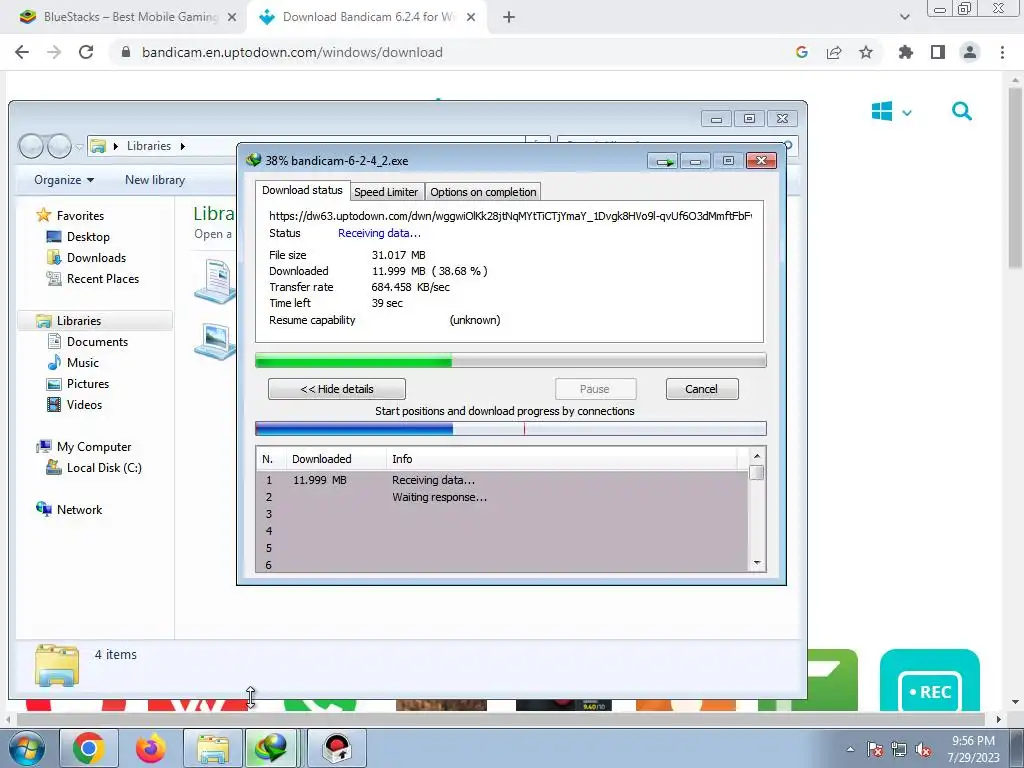Open a new Chrome tab
This screenshot has width=1024, height=768.
tap(509, 18)
